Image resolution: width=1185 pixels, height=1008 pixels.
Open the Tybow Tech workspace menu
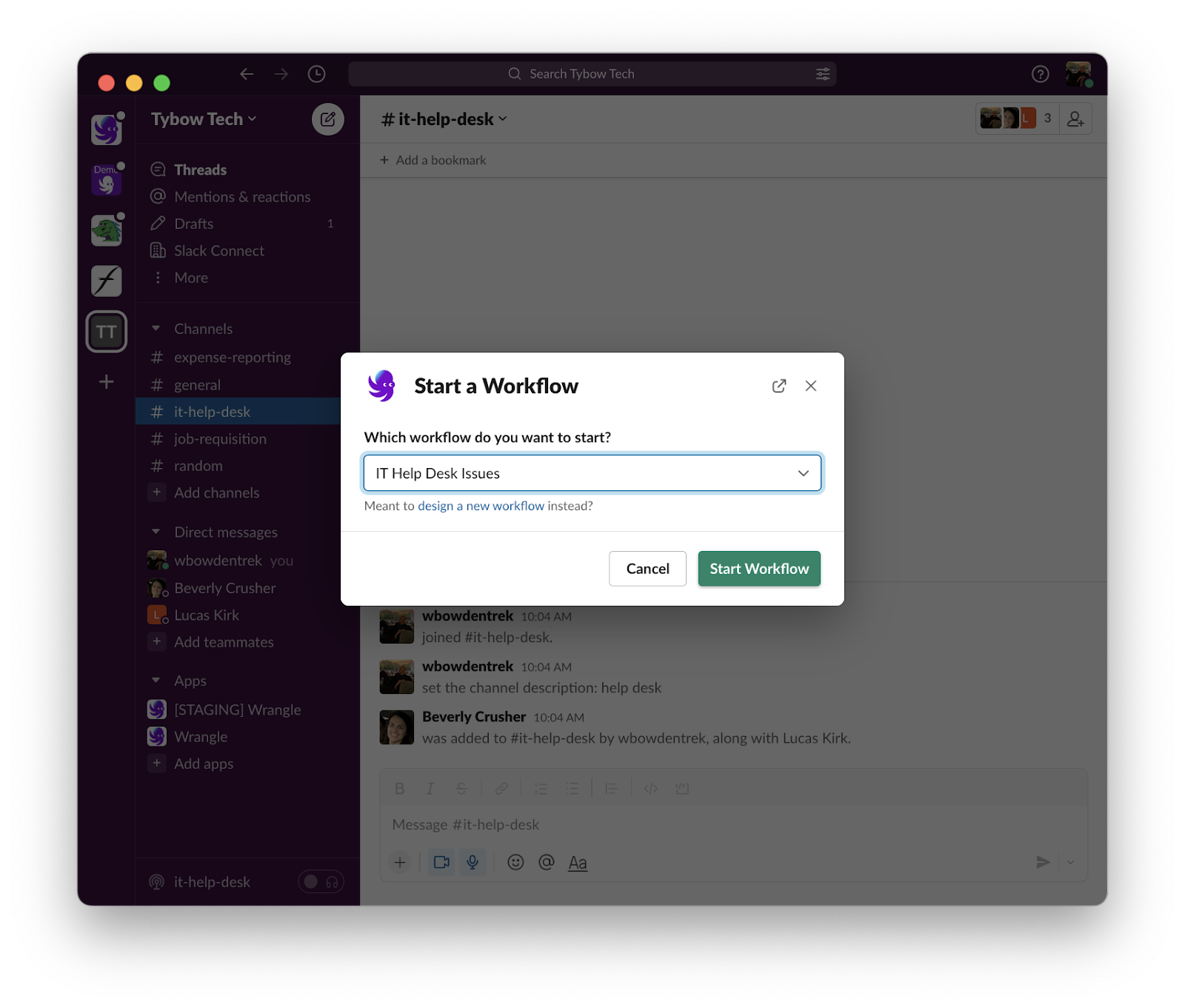click(204, 119)
